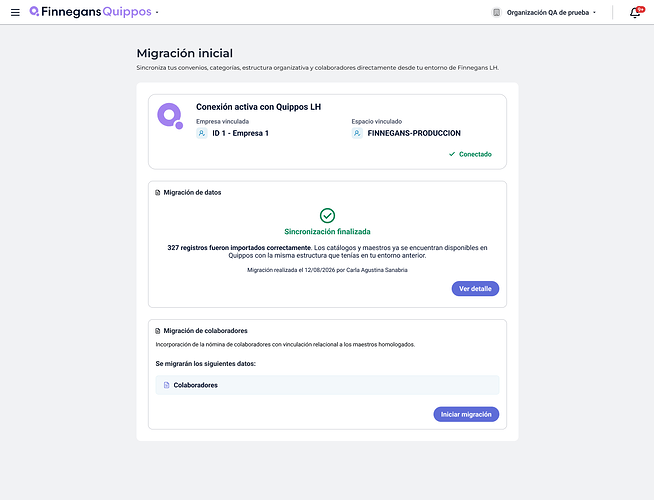Click the Conectado checkmark icon

coord(452,154)
